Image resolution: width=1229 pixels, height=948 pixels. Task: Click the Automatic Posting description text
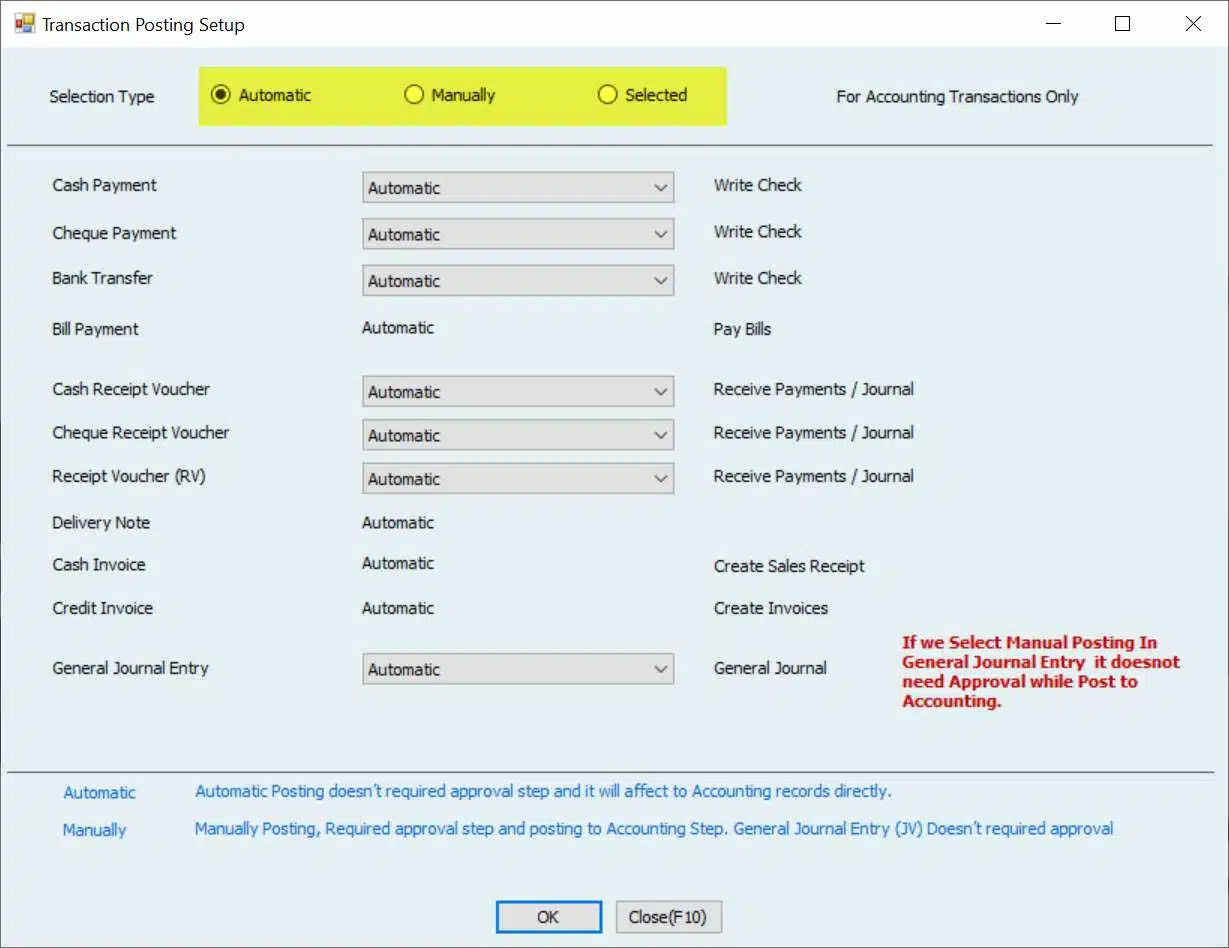(543, 791)
